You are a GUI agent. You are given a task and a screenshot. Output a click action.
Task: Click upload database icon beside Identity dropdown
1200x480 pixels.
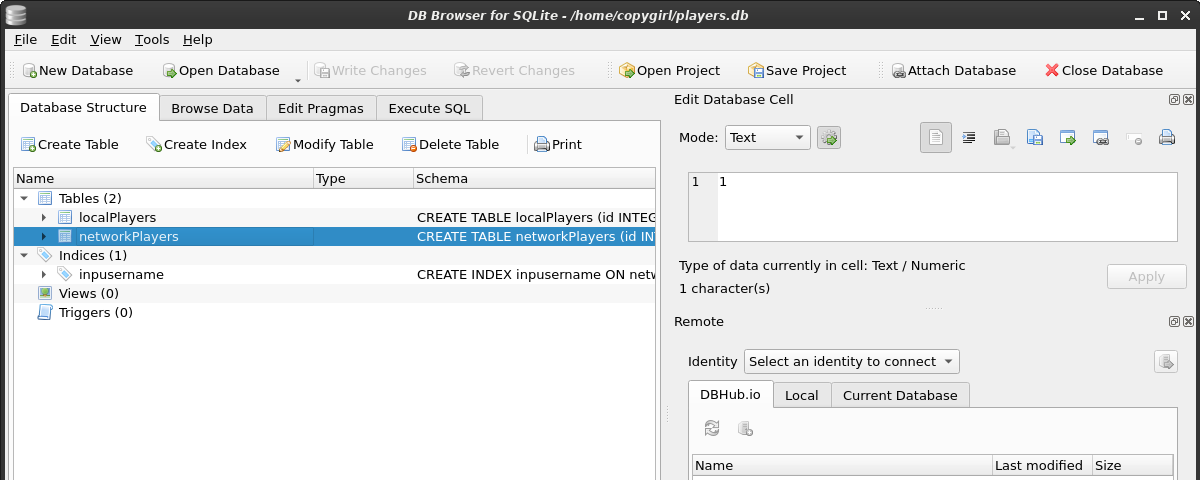click(1165, 362)
